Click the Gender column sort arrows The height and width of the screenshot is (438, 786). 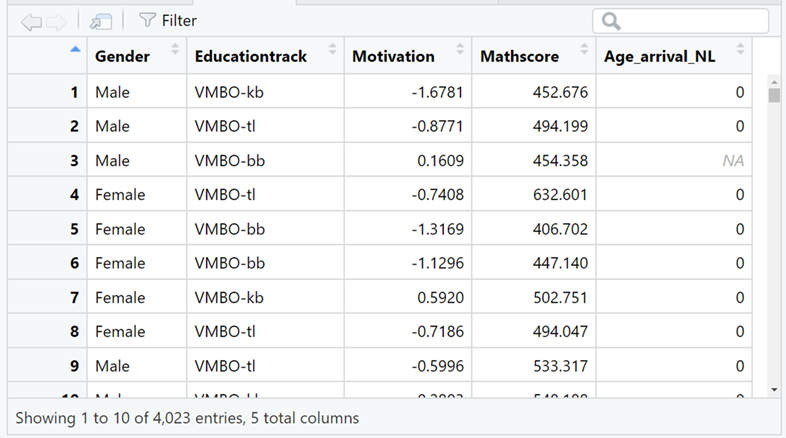(x=176, y=49)
